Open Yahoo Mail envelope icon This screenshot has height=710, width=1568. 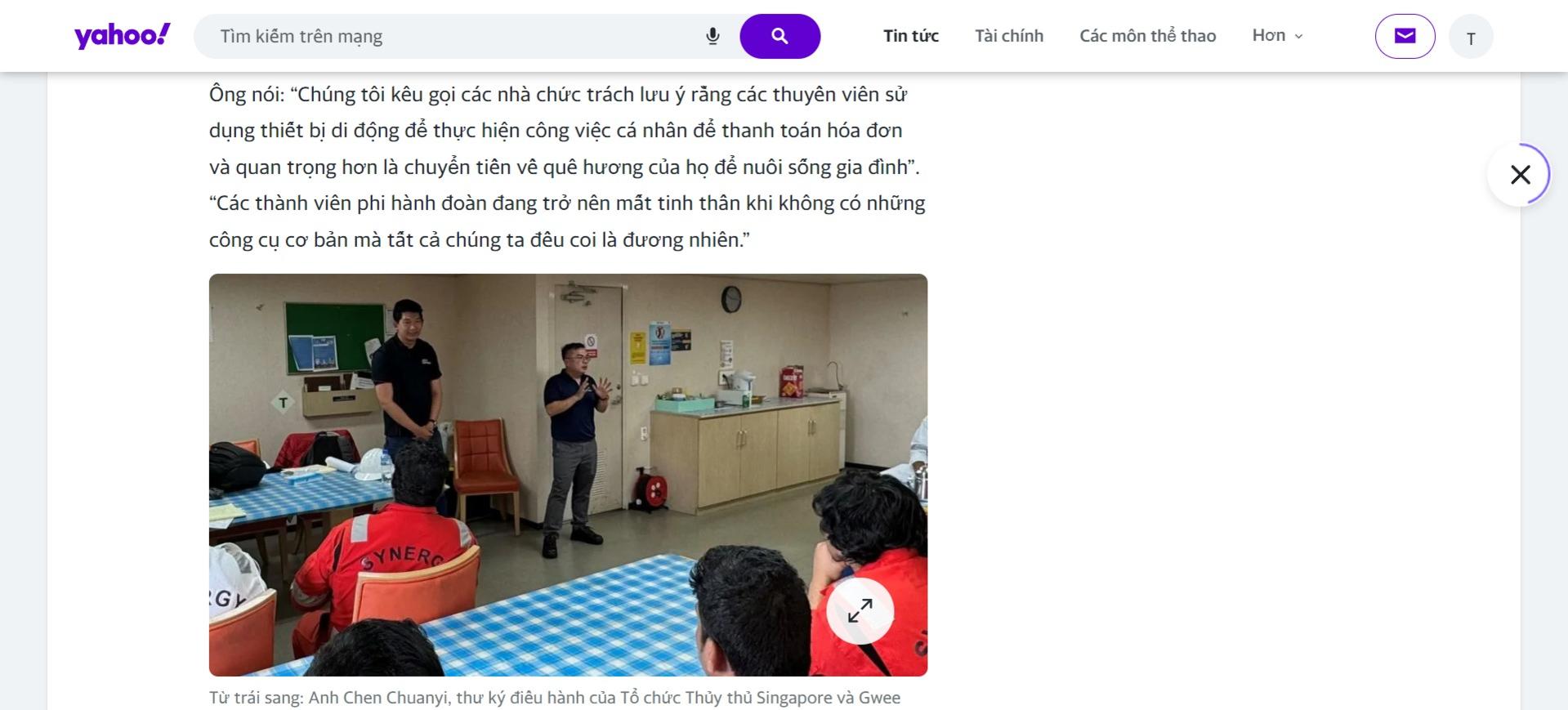(x=1405, y=36)
